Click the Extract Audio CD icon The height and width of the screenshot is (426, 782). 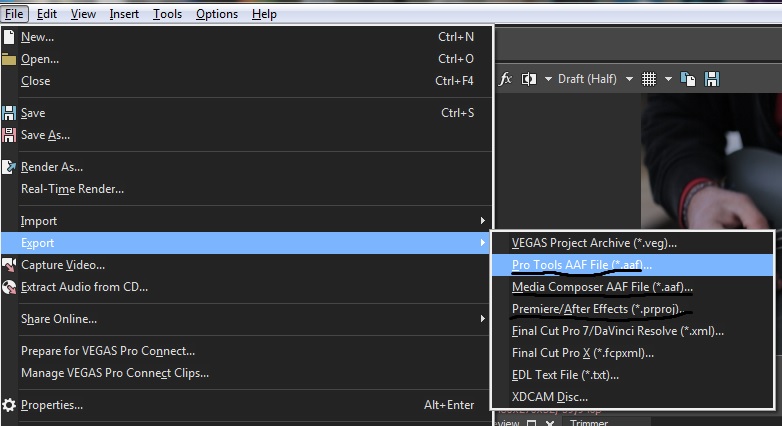click(x=9, y=287)
